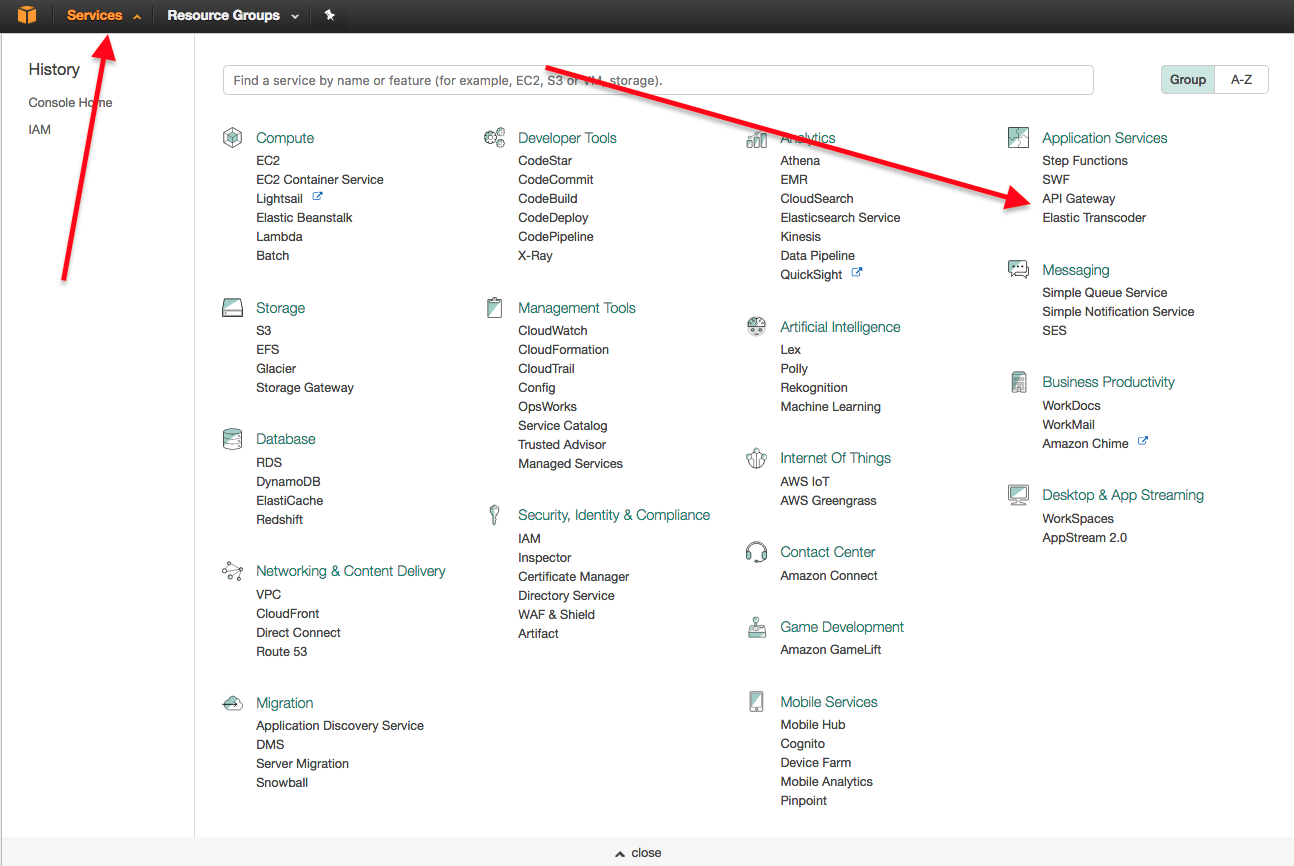Viewport: 1294px width, 866px height.
Task: Click the Security key icon
Action: 494,515
